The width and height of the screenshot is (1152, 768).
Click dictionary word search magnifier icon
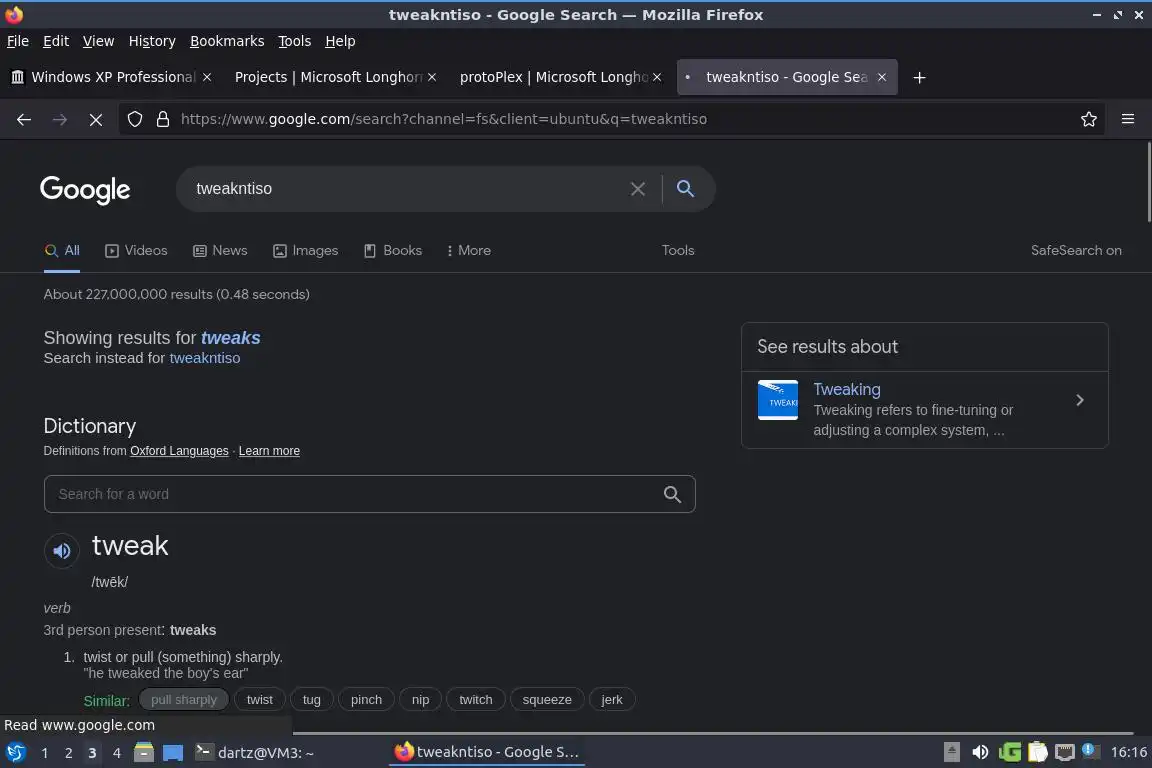pyautogui.click(x=672, y=495)
